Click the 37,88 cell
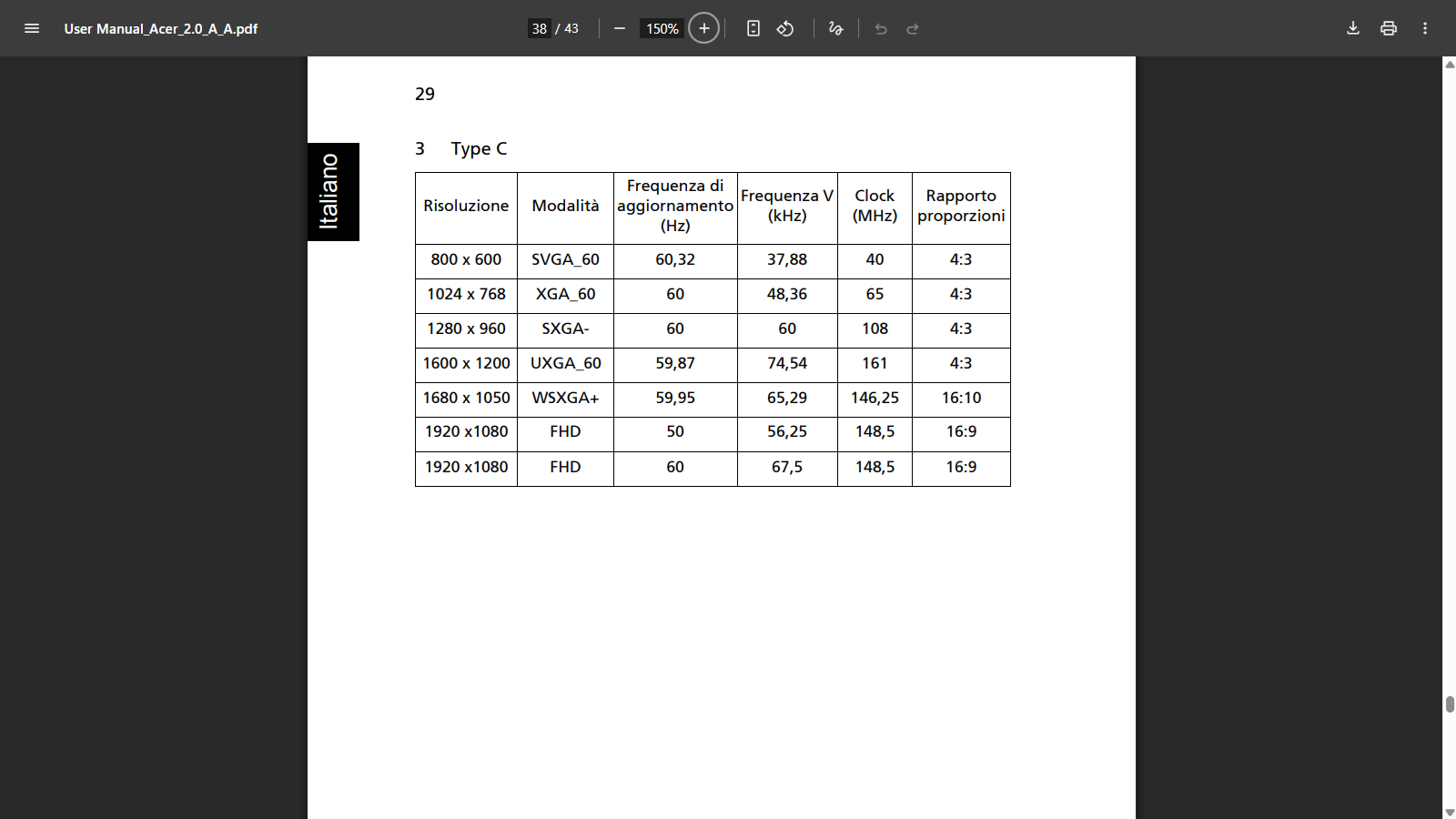The height and width of the screenshot is (819, 1456). (787, 259)
